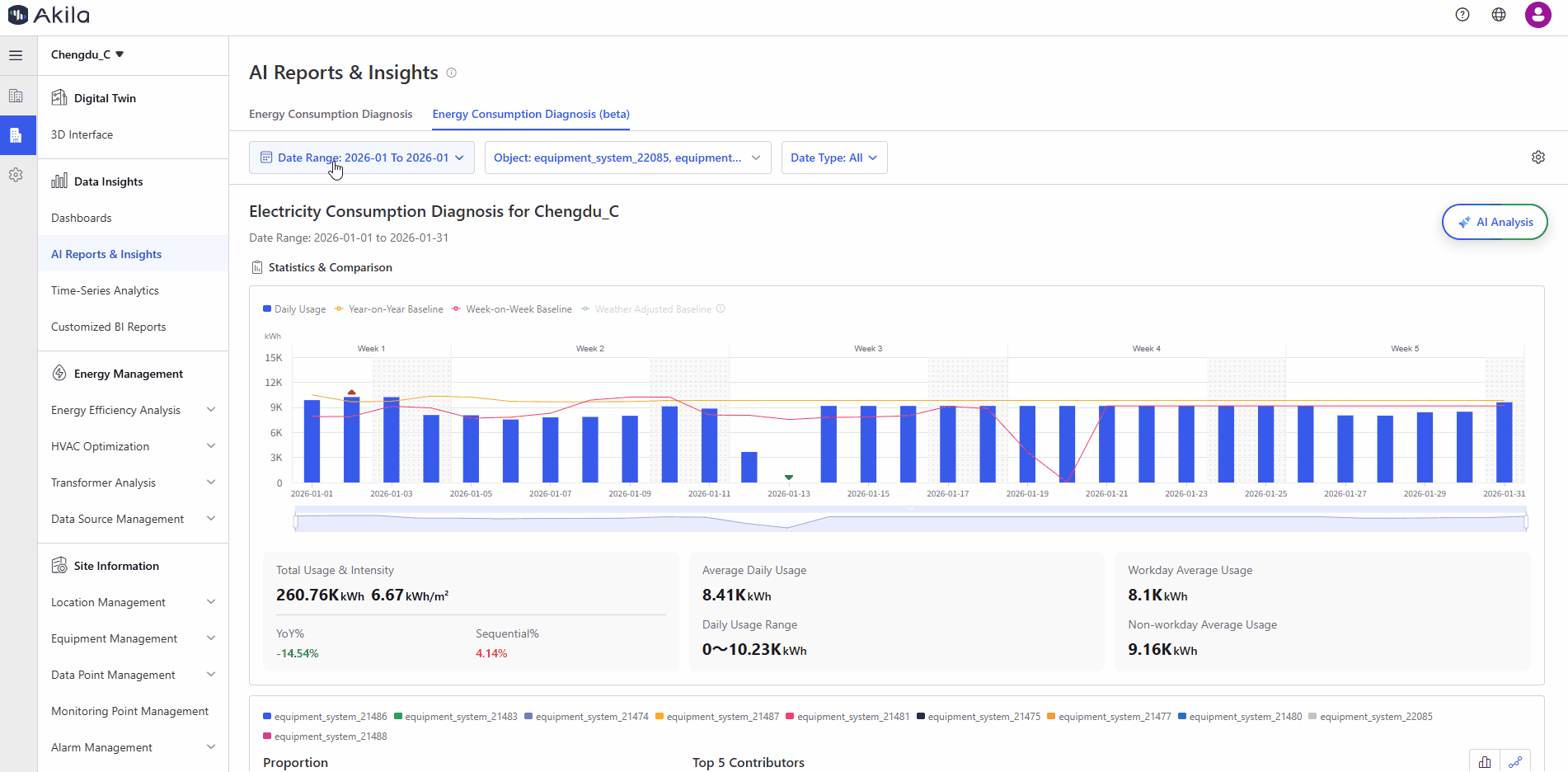Open the user profile avatar
The width and height of the screenshot is (1568, 772).
point(1537,15)
